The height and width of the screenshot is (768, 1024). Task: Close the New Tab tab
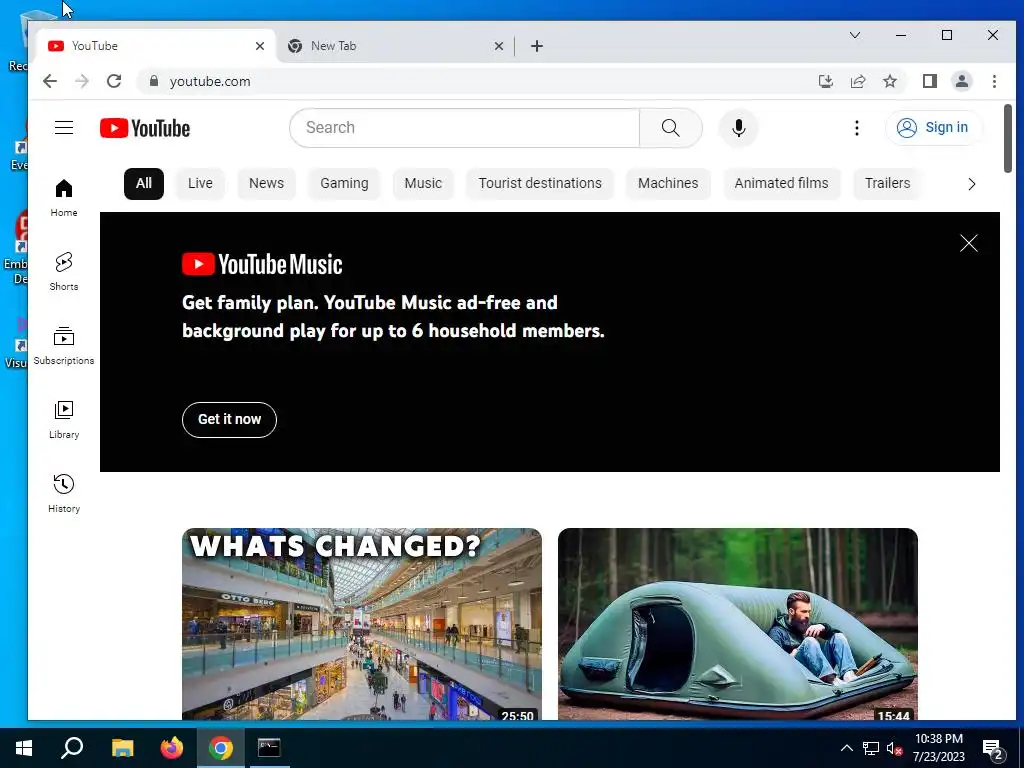(499, 46)
